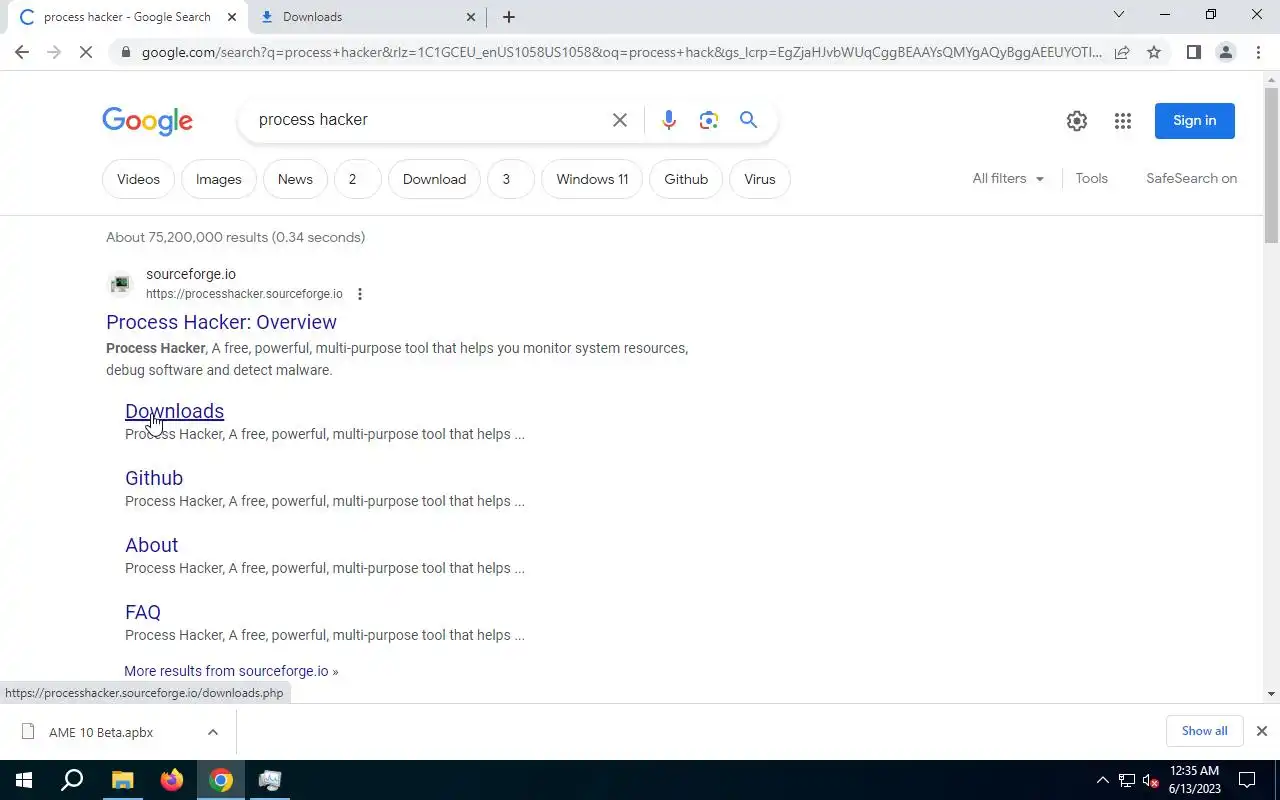Click the taskbar clock and date
This screenshot has height=800, width=1280.
1194,780
